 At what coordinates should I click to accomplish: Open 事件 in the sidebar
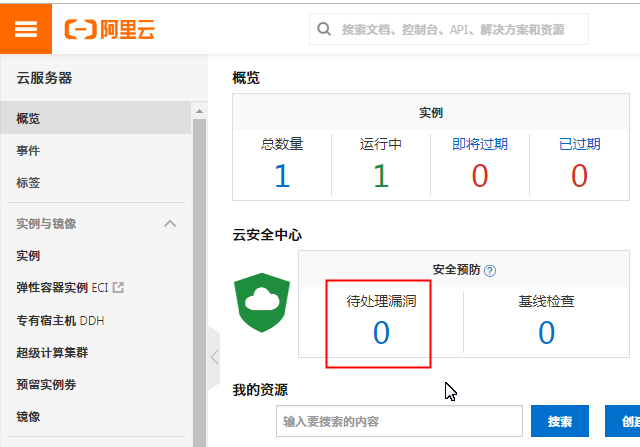[x=29, y=151]
